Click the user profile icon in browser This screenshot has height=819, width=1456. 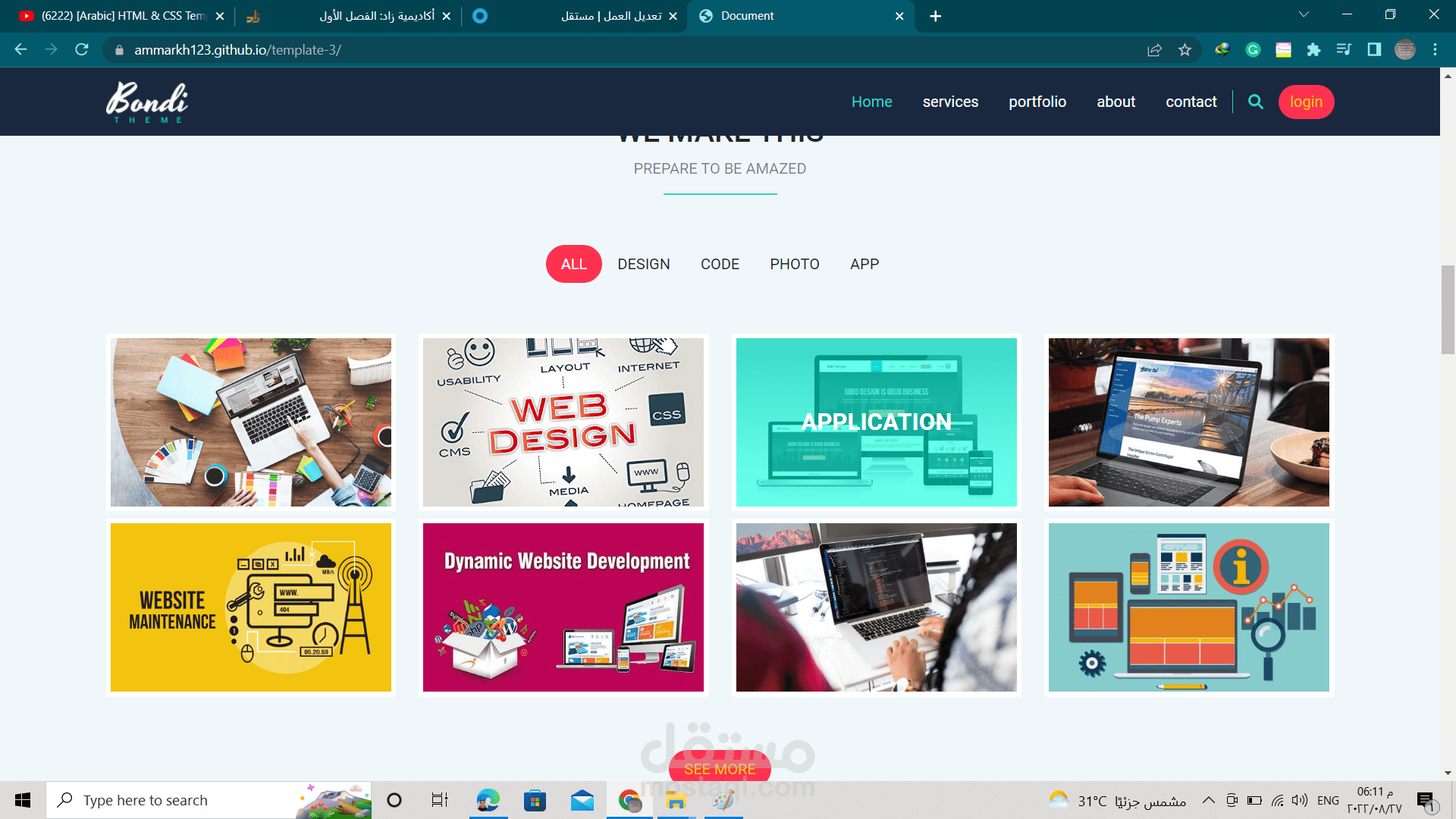point(1405,50)
